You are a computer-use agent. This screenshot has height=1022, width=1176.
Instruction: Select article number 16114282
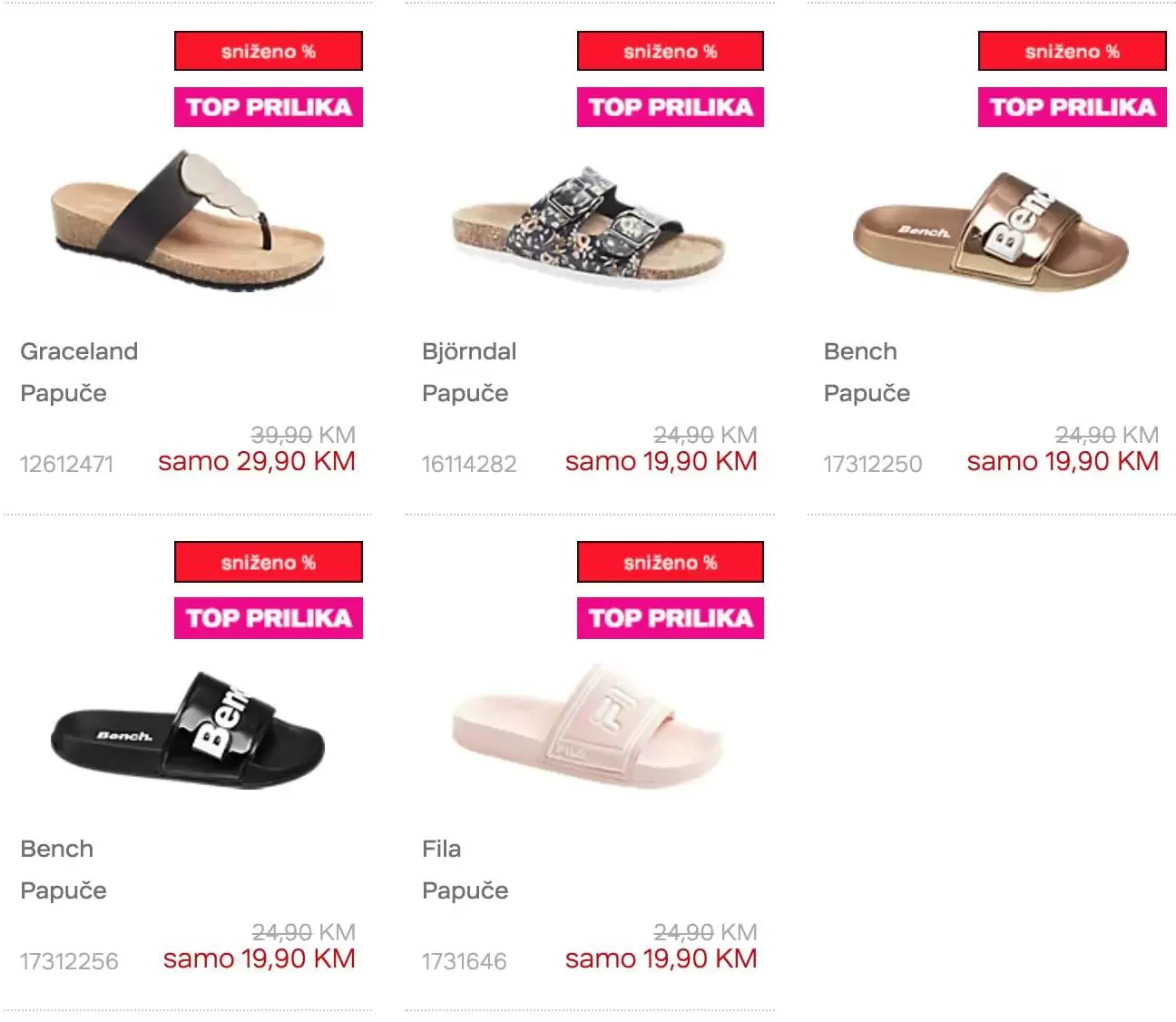(x=469, y=464)
